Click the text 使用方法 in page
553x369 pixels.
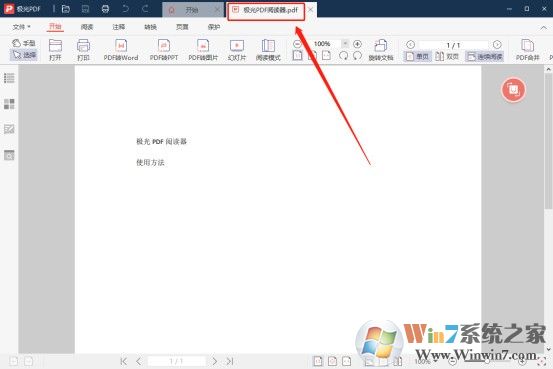click(150, 162)
